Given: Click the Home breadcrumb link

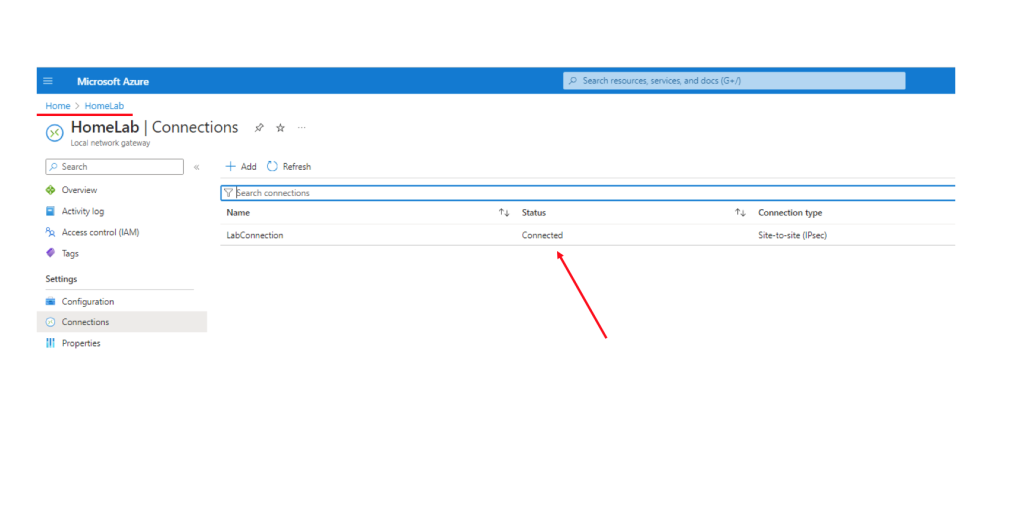Looking at the screenshot, I should point(57,106).
